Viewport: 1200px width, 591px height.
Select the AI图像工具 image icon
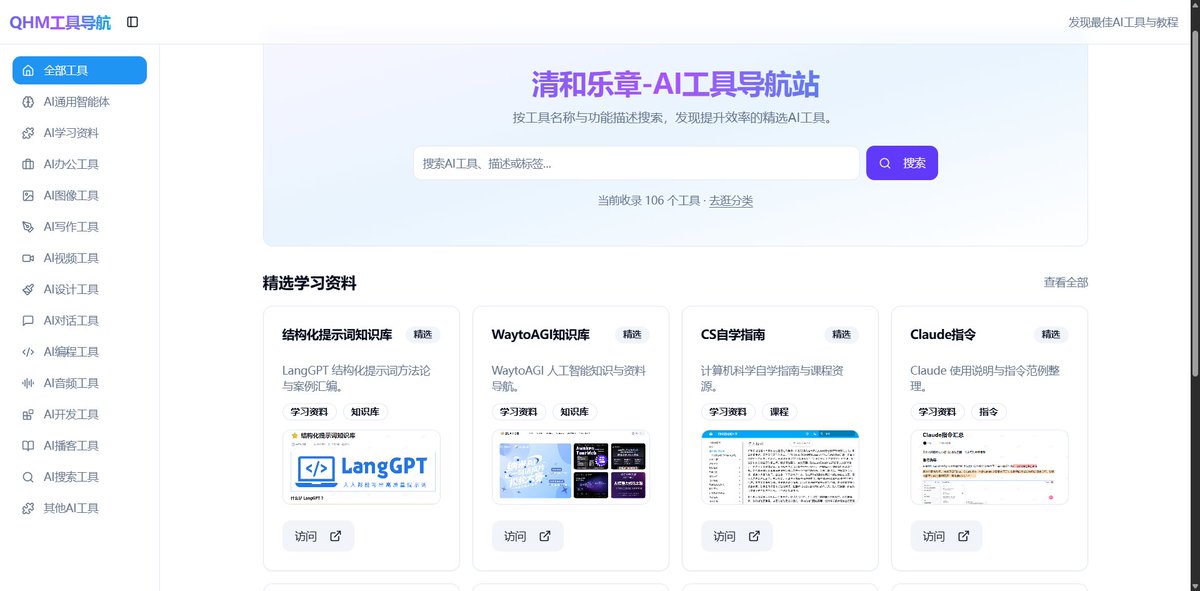click(x=26, y=195)
